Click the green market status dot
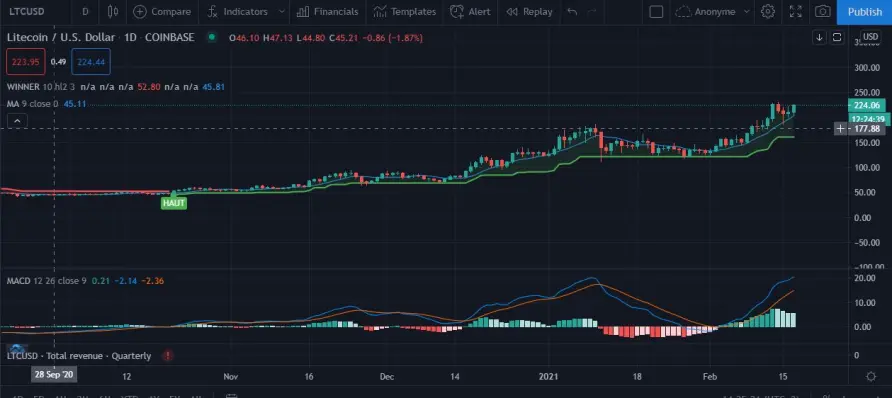 pos(212,38)
